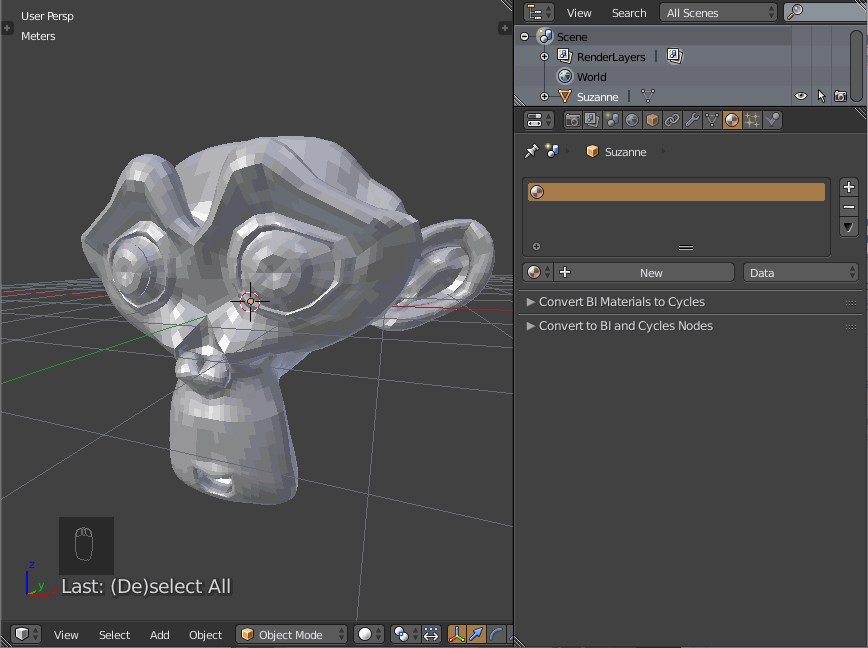Expand RenderLayers item in outliner
Image resolution: width=868 pixels, height=648 pixels.
click(544, 56)
